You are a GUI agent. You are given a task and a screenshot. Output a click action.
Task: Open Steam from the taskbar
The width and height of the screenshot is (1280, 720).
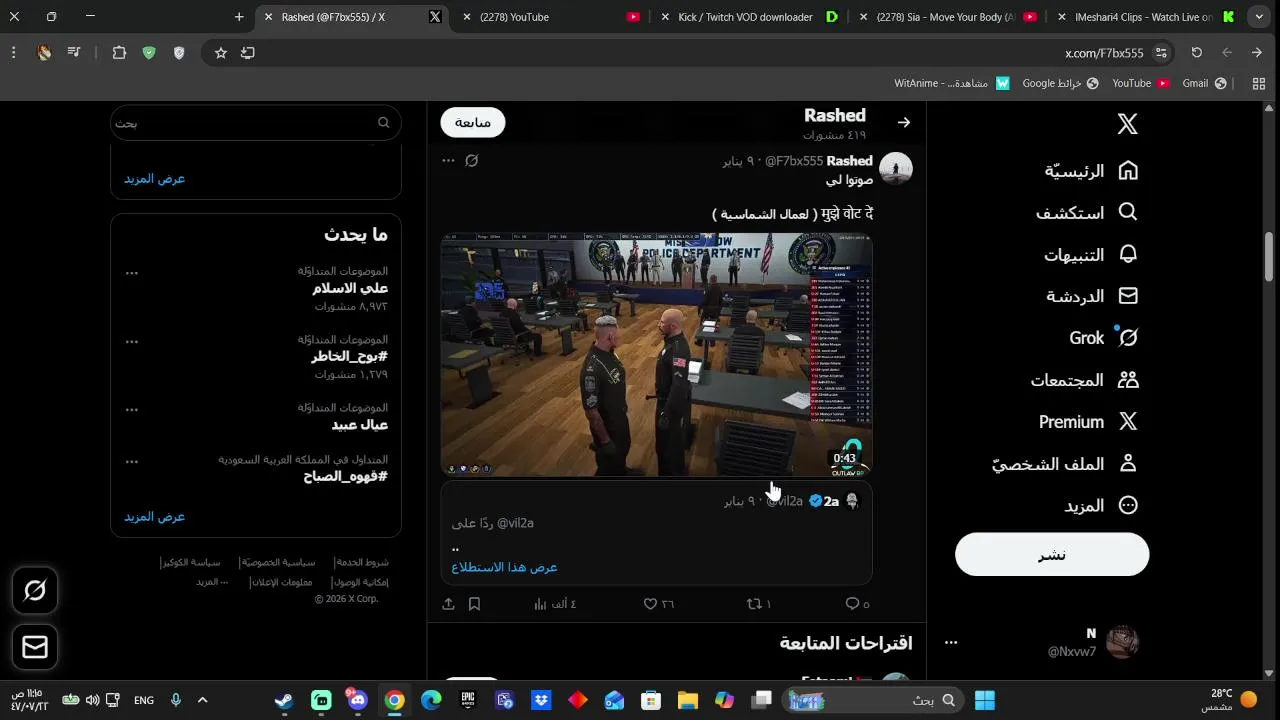pos(284,700)
